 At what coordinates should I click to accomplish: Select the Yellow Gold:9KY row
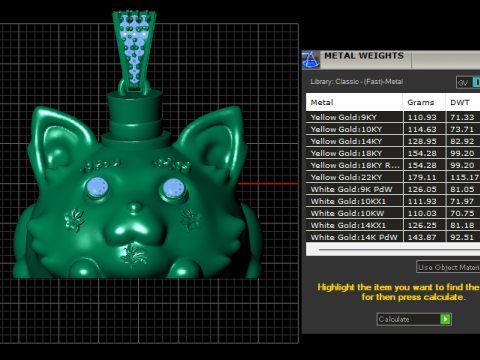tap(393, 117)
